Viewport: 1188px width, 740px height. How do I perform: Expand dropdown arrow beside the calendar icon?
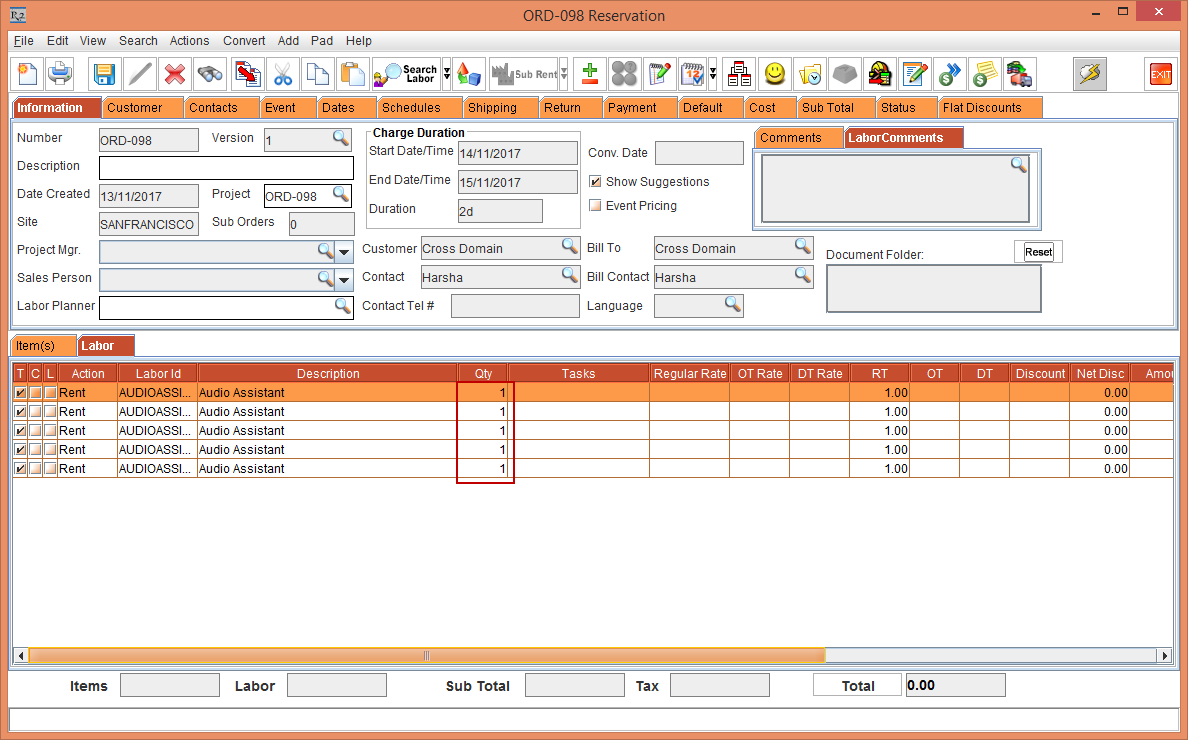[x=712, y=74]
